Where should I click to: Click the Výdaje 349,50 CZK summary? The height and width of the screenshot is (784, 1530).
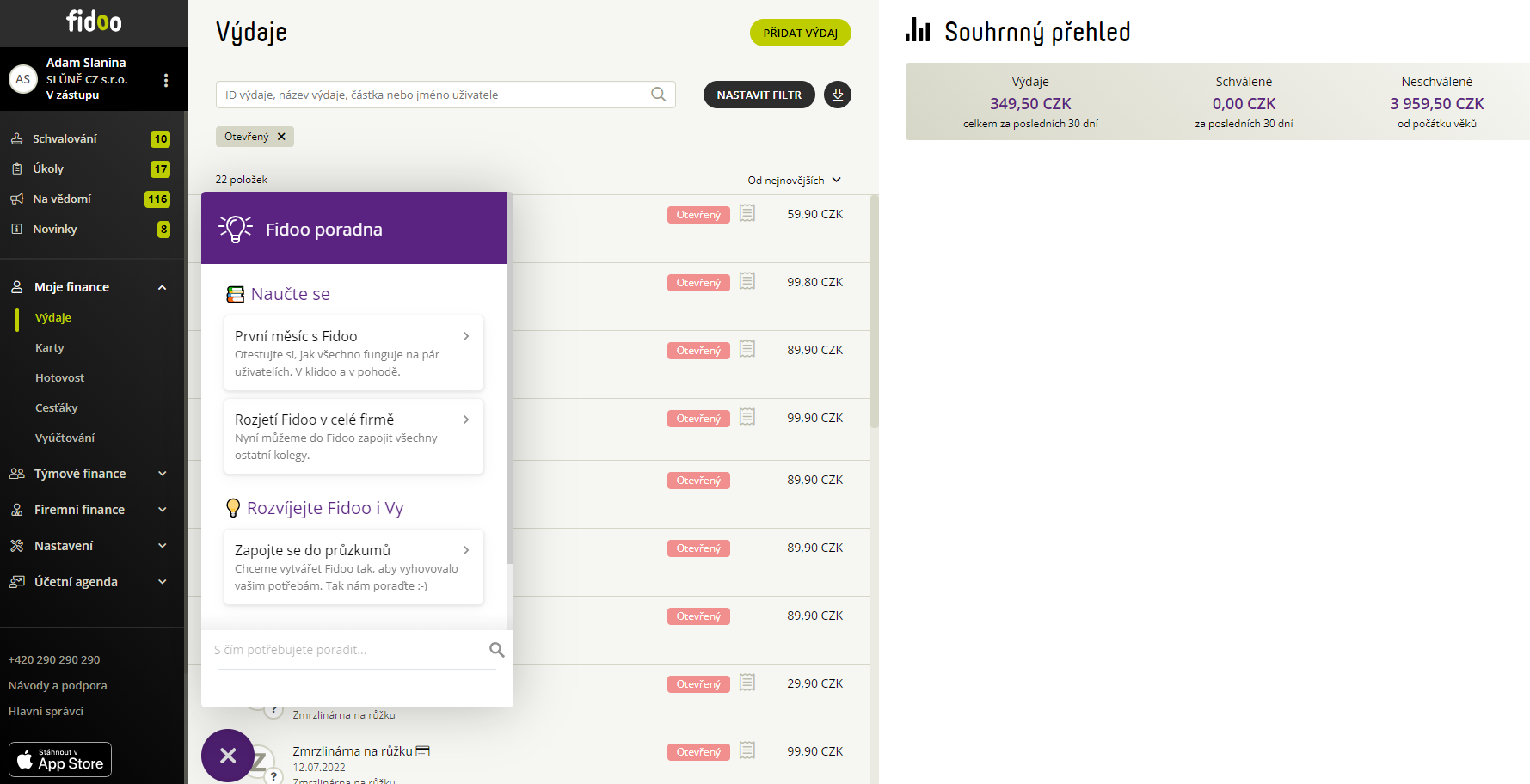(1030, 102)
